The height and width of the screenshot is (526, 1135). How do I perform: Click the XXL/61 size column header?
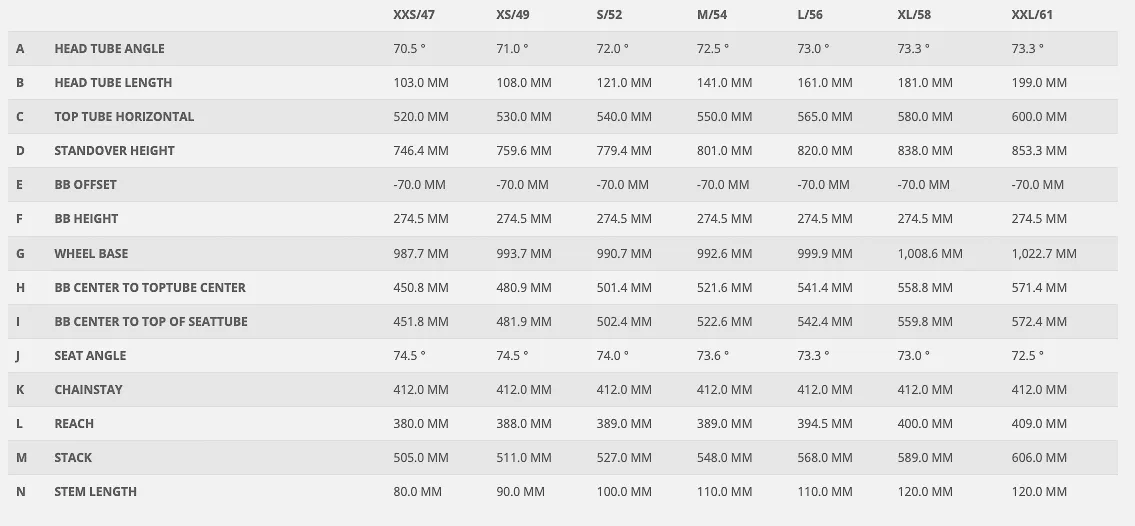click(x=1032, y=15)
